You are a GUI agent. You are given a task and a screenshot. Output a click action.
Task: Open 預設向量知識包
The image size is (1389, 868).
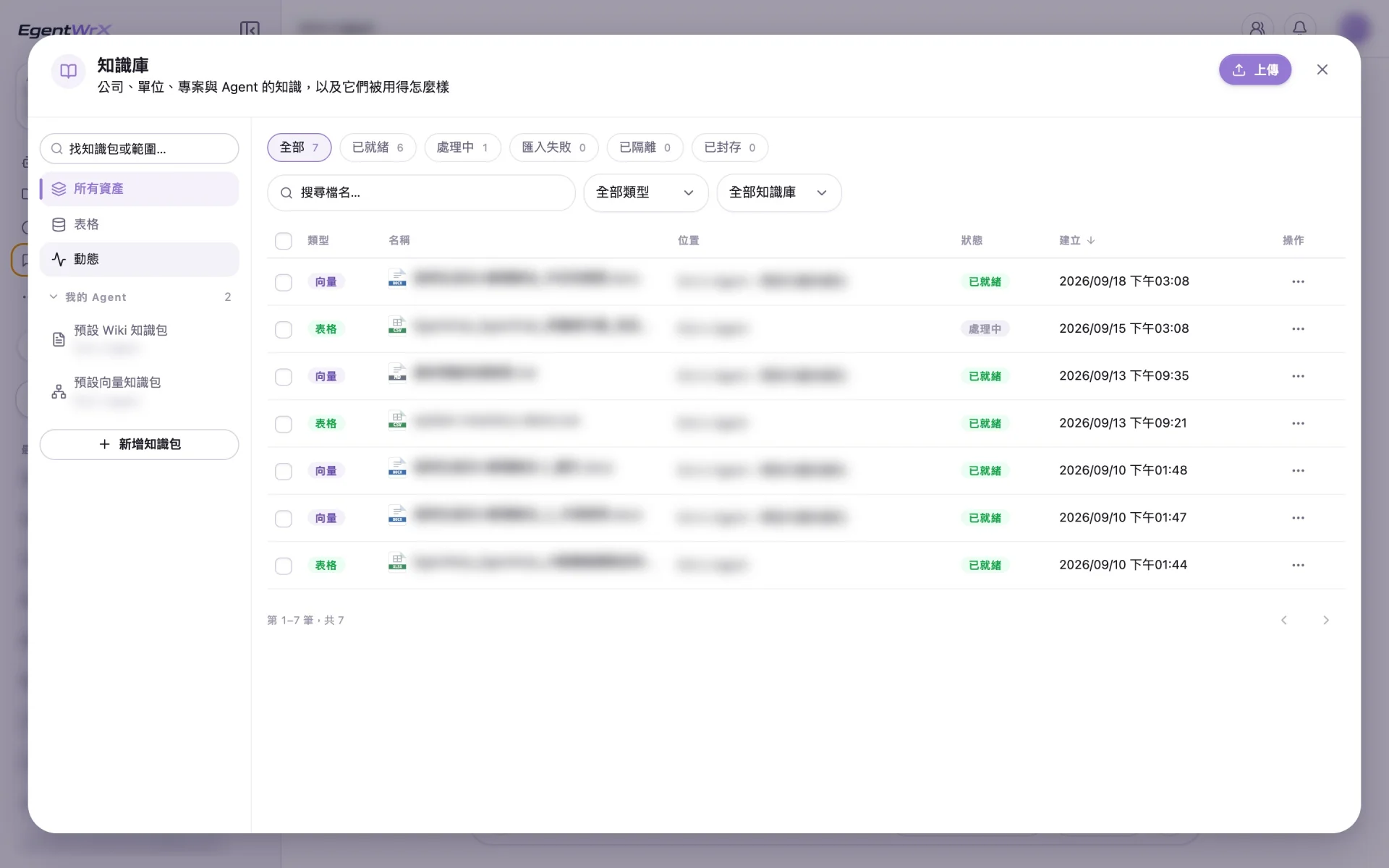[x=139, y=391]
